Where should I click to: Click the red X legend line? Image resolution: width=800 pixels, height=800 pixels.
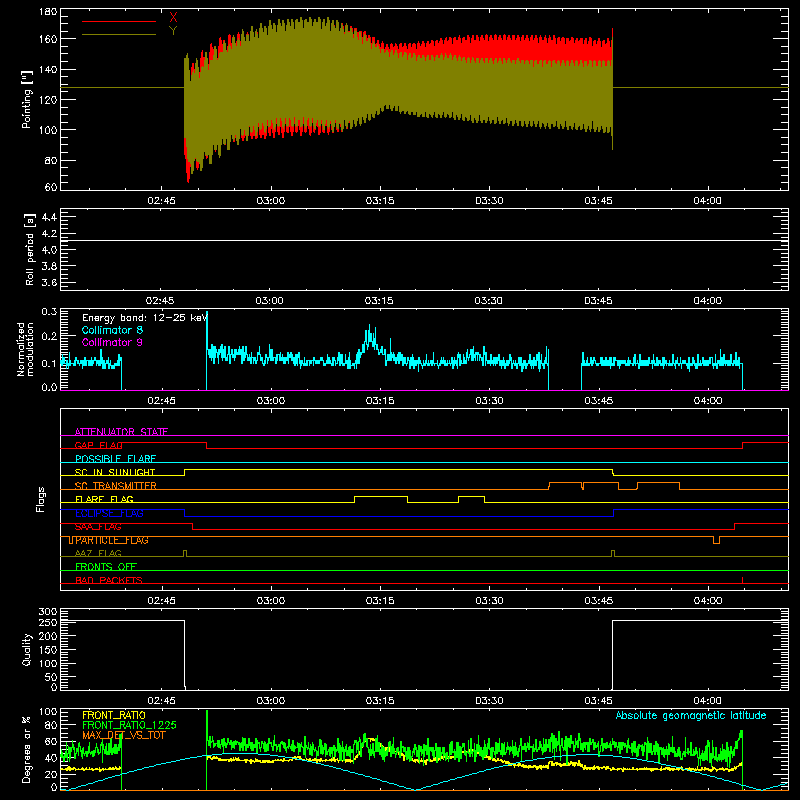[x=119, y=21]
